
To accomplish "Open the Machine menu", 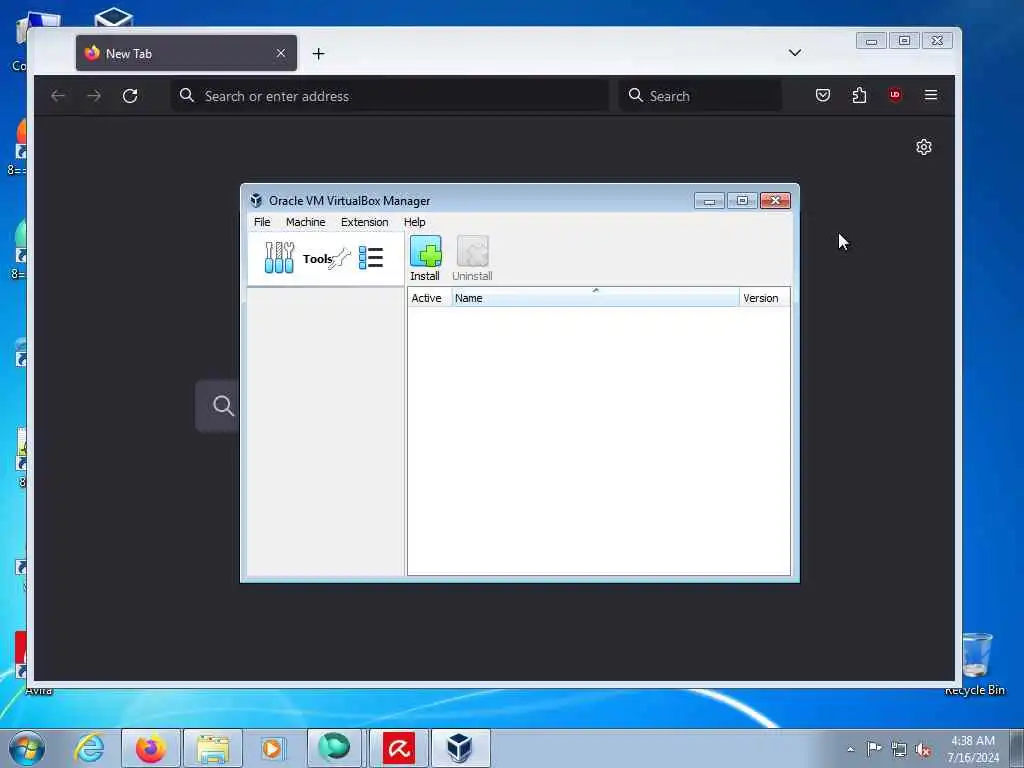I will (305, 222).
